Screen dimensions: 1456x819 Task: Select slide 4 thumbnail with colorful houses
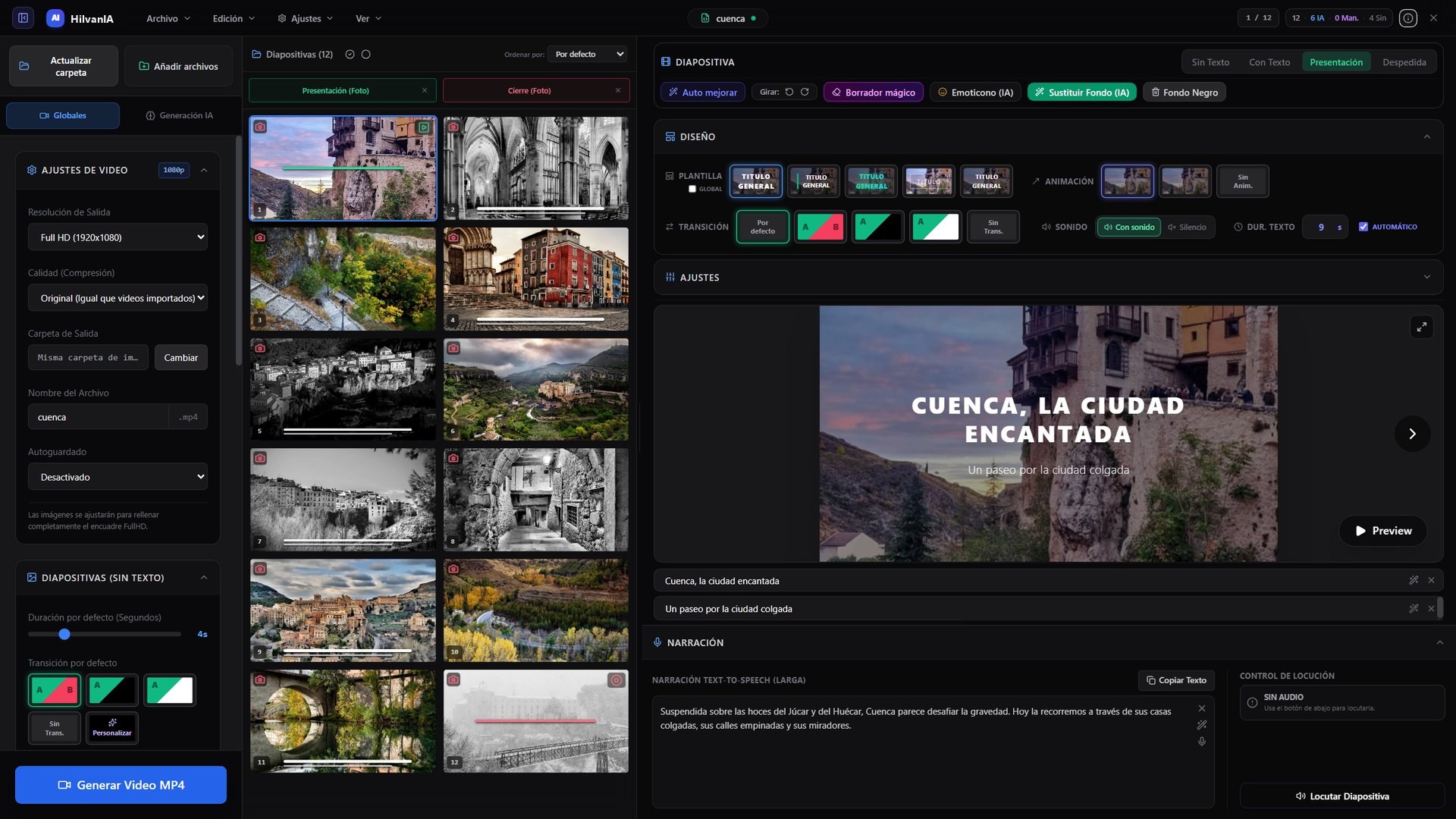point(535,278)
